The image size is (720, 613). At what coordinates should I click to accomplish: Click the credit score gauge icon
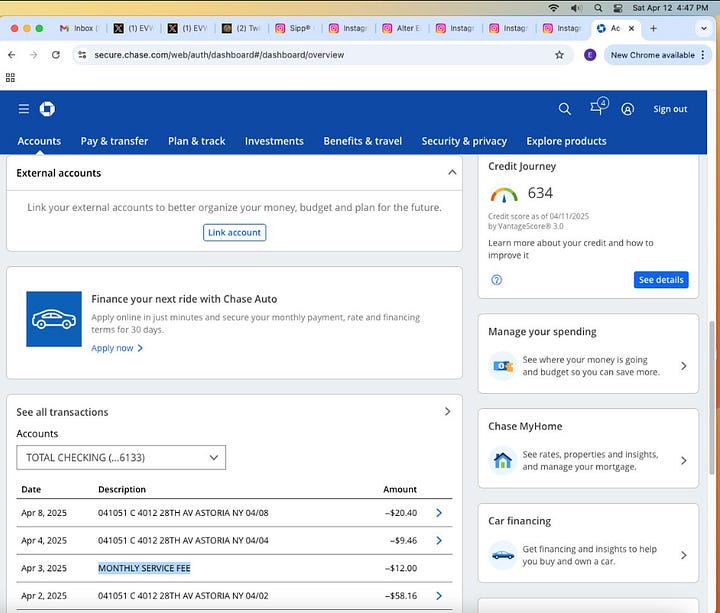504,195
